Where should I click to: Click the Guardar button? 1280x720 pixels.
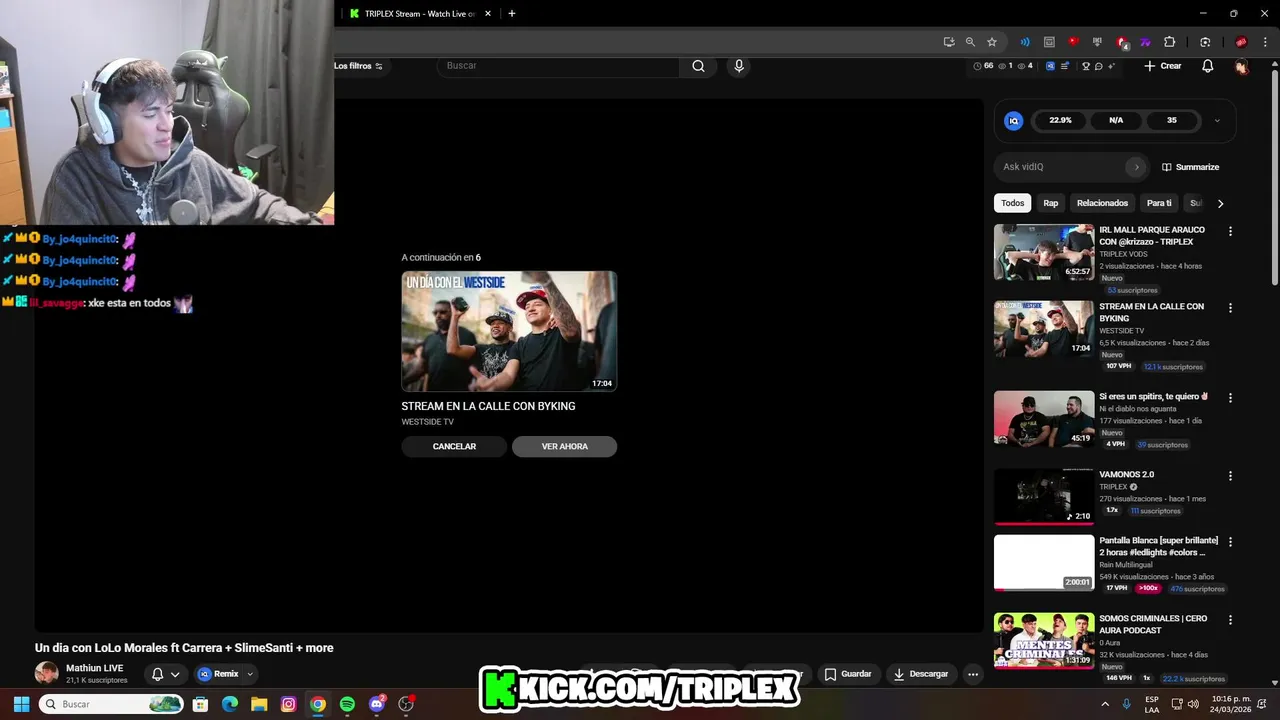(x=848, y=674)
